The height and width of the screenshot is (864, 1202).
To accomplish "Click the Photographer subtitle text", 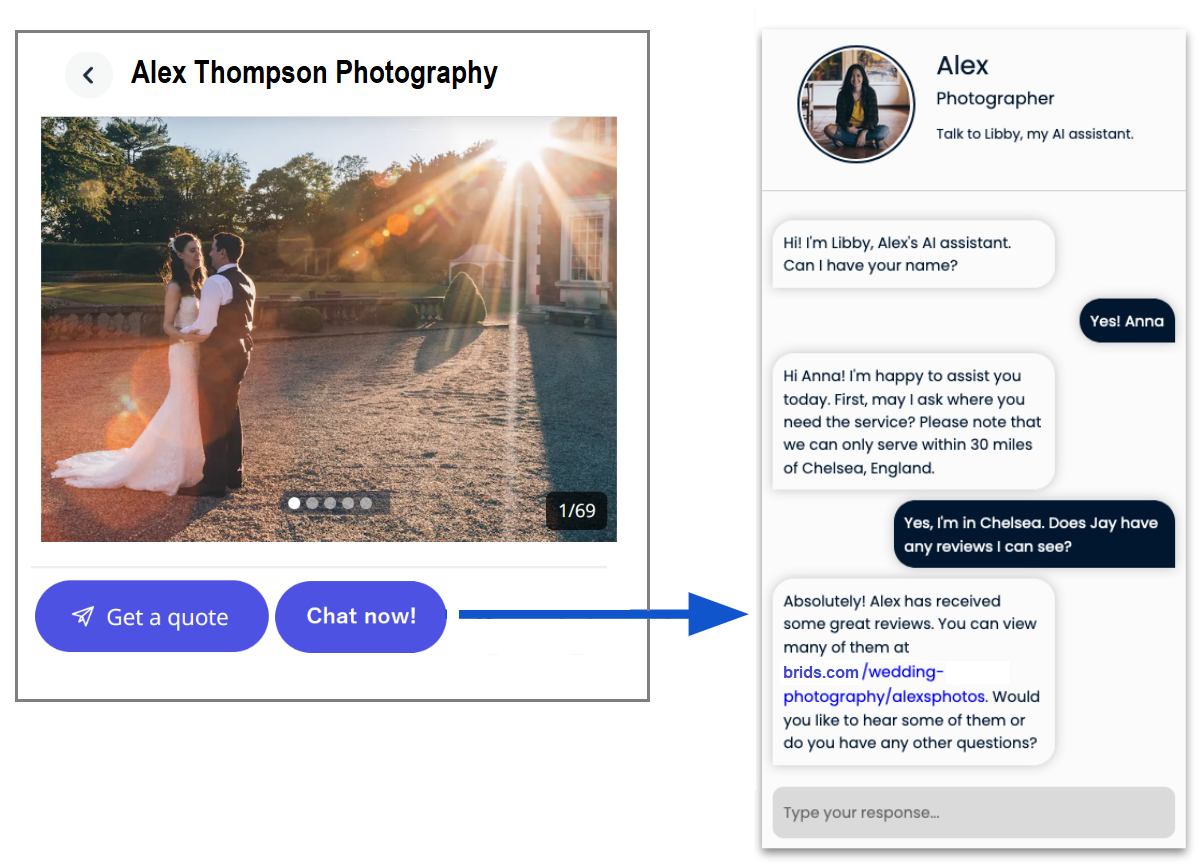I will coord(995,98).
